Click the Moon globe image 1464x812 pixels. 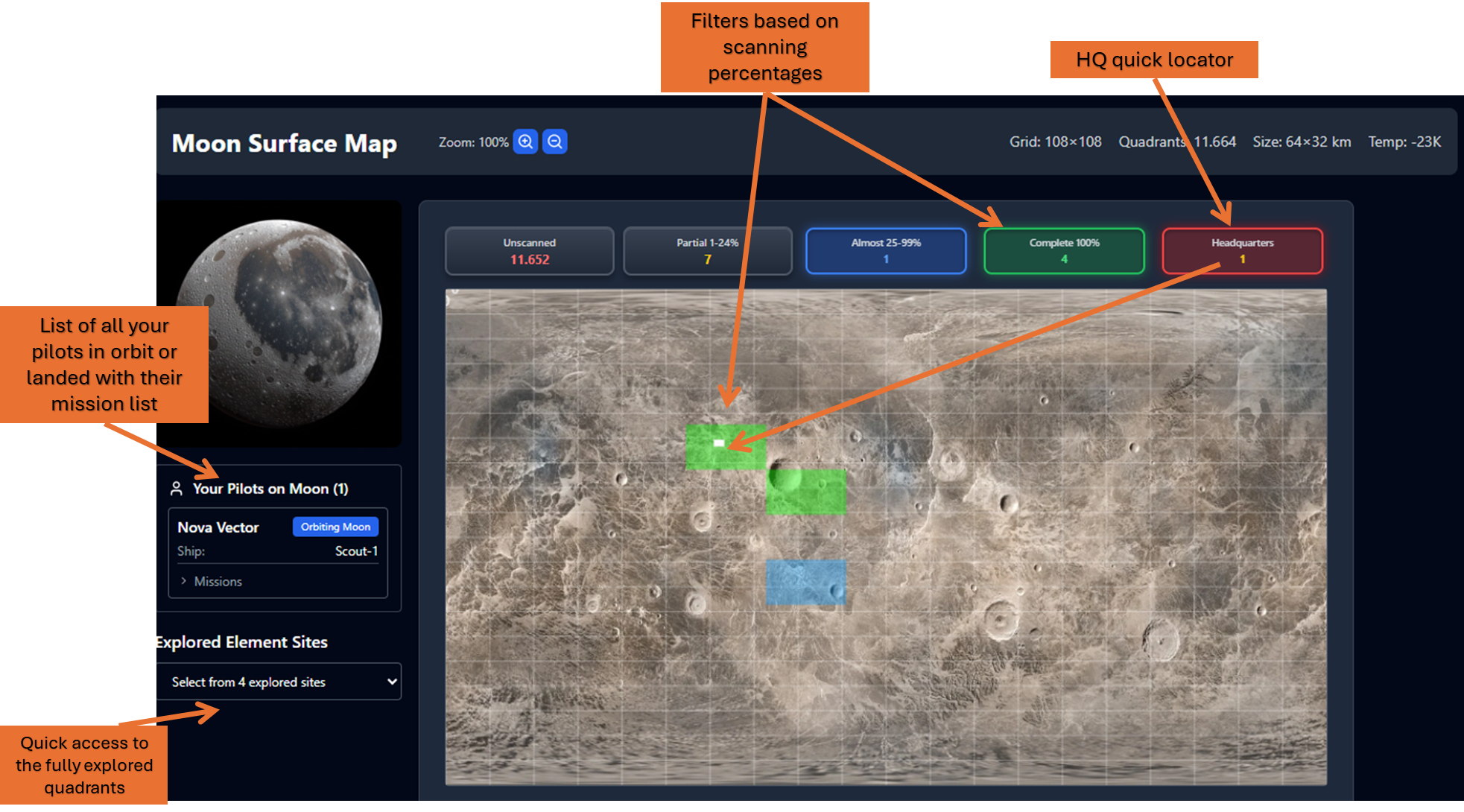[279, 322]
